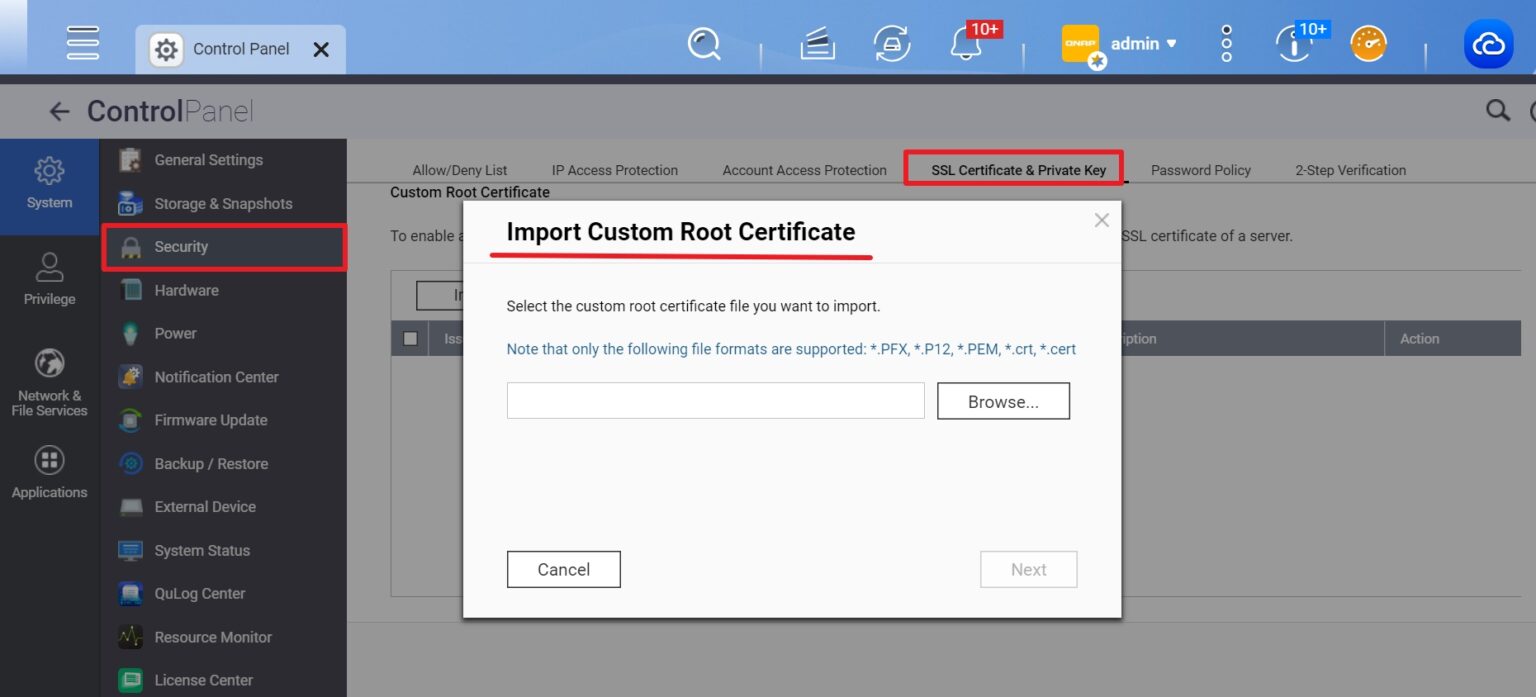
Task: Open the three-dot more options menu
Action: (1227, 44)
